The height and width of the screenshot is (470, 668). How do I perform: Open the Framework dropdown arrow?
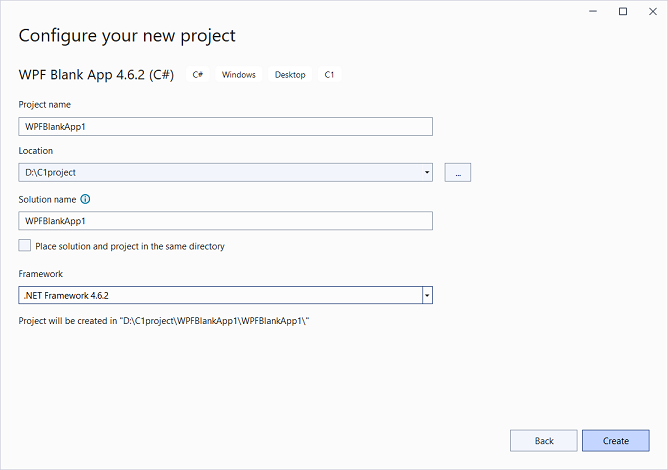coord(427,295)
